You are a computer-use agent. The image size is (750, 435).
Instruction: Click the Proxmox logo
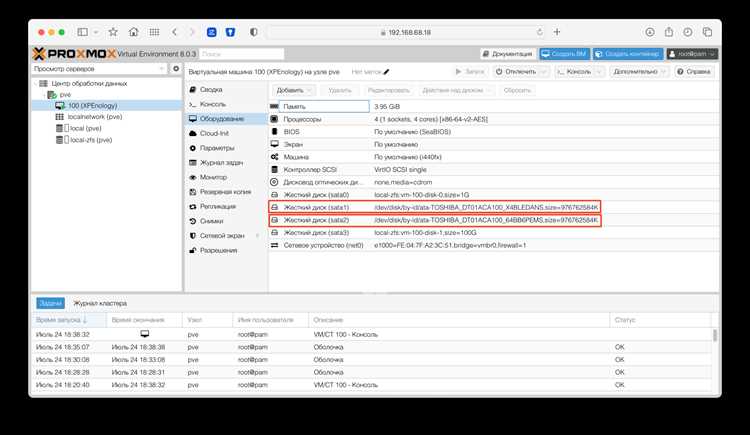point(74,54)
